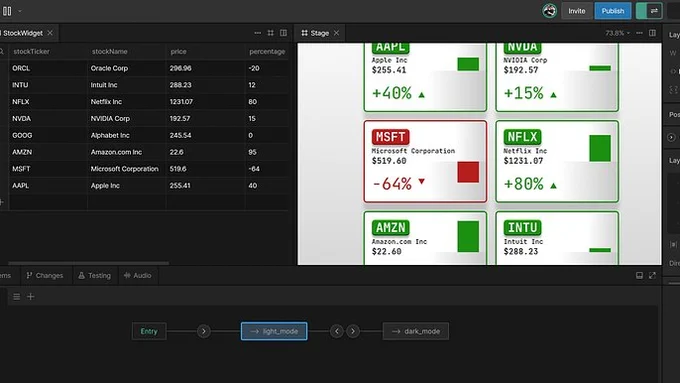This screenshot has height=383, width=680.
Task: Select the 1231.07 price cell
Action: click(205, 101)
